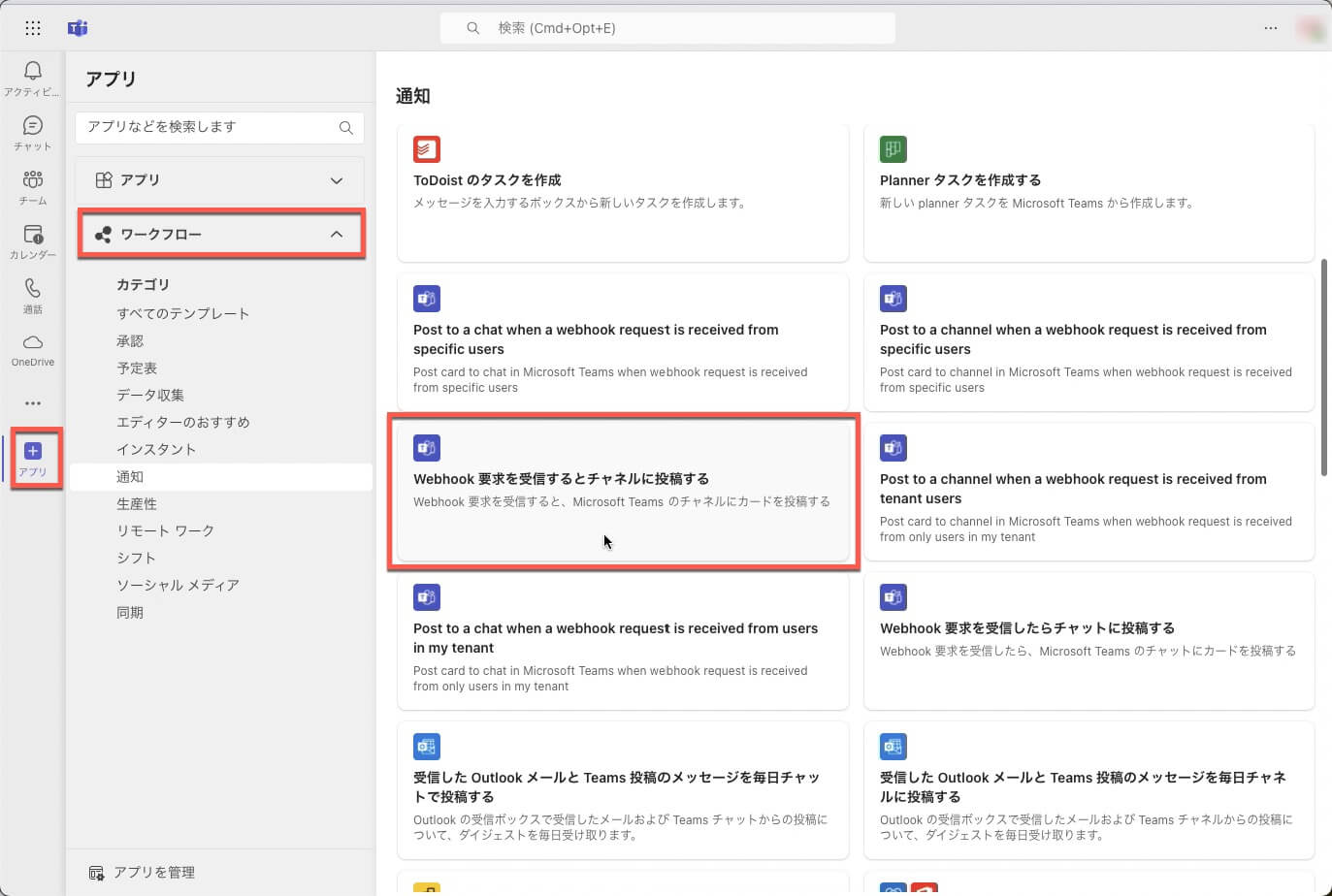Open Webhook 要求を受信したらチャットに投稿する title
This screenshot has width=1332, height=896.
click(1027, 628)
